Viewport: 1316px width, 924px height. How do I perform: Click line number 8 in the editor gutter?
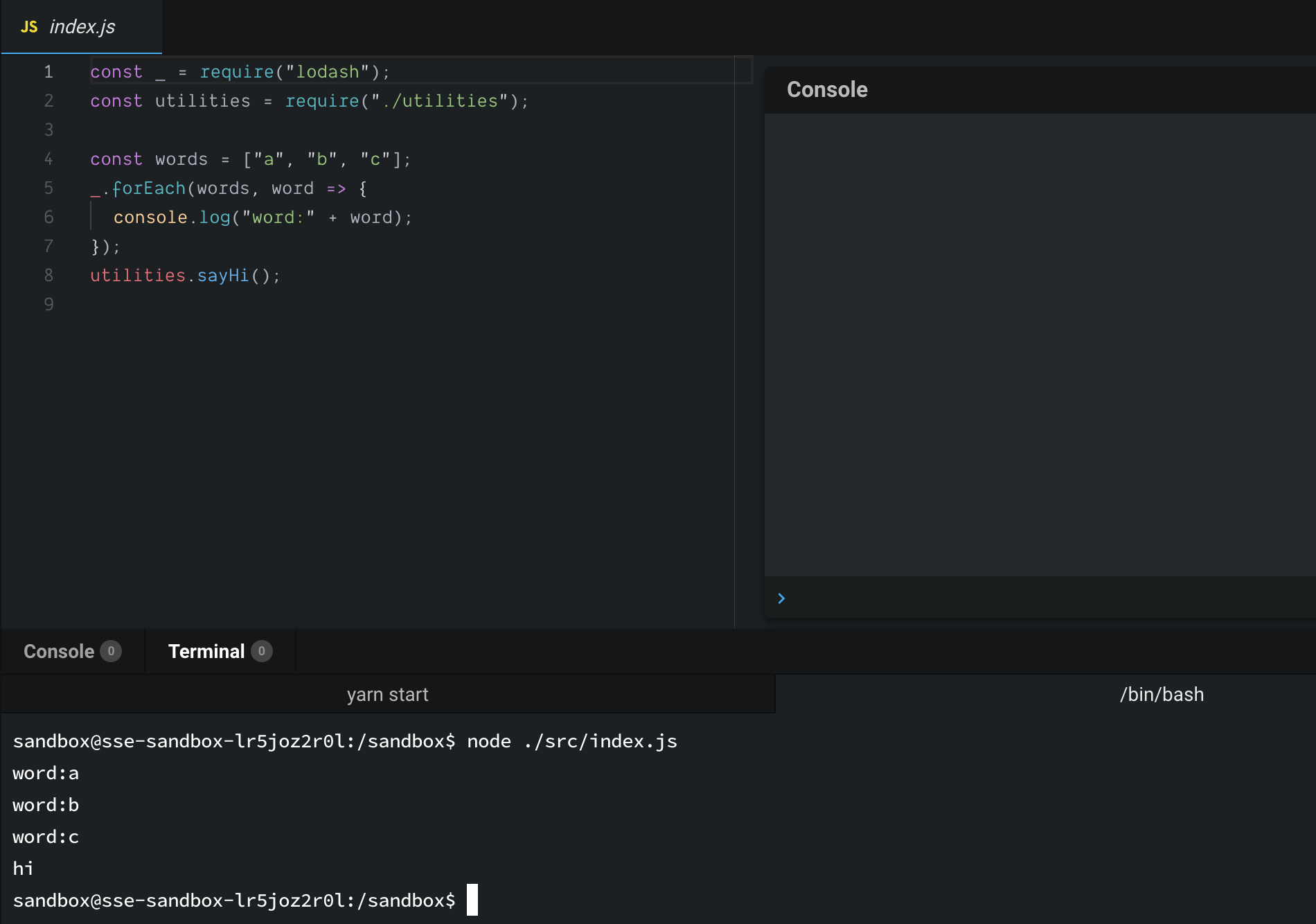click(x=48, y=275)
